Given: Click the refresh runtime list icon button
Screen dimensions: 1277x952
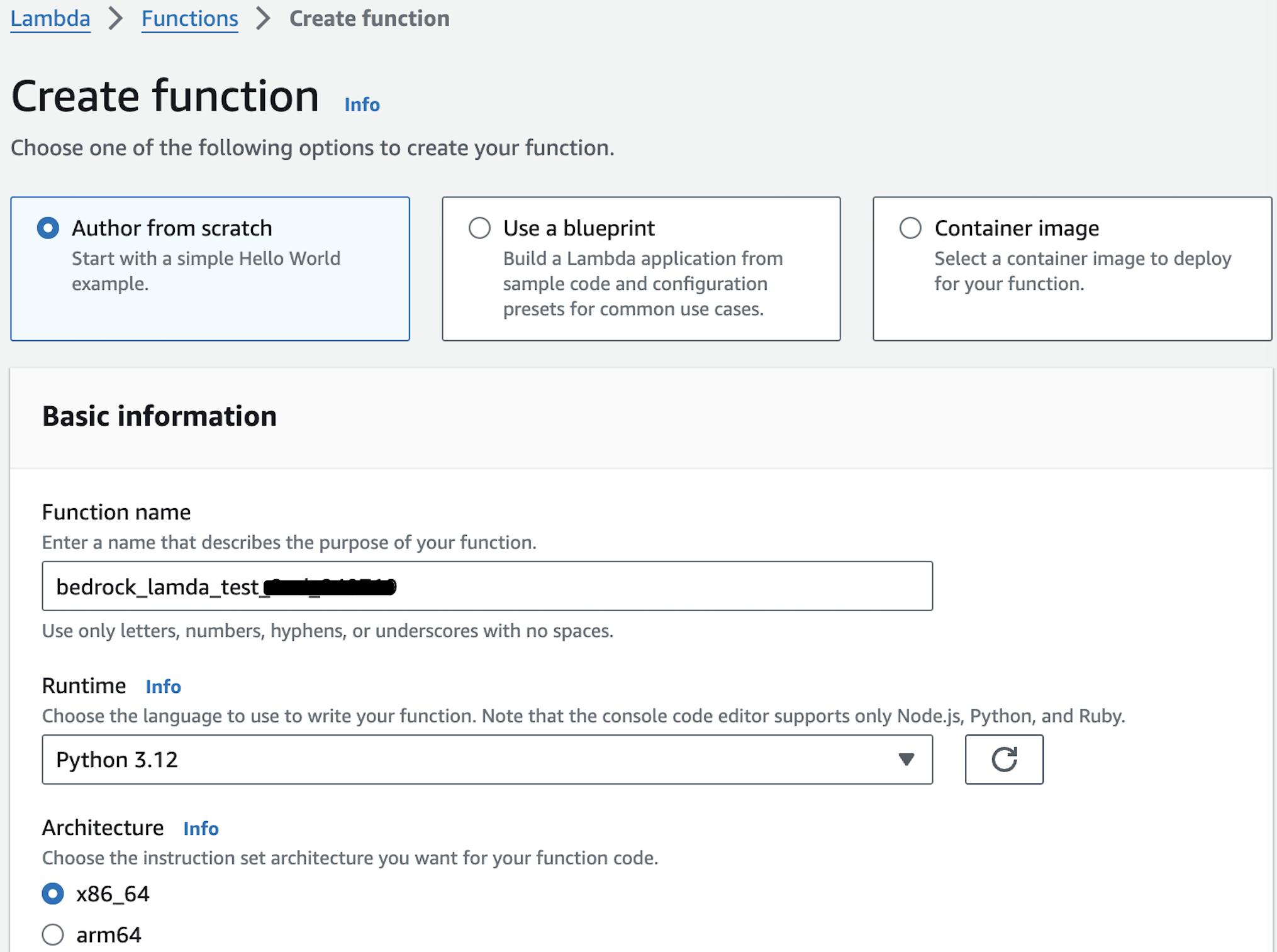Looking at the screenshot, I should [1004, 759].
